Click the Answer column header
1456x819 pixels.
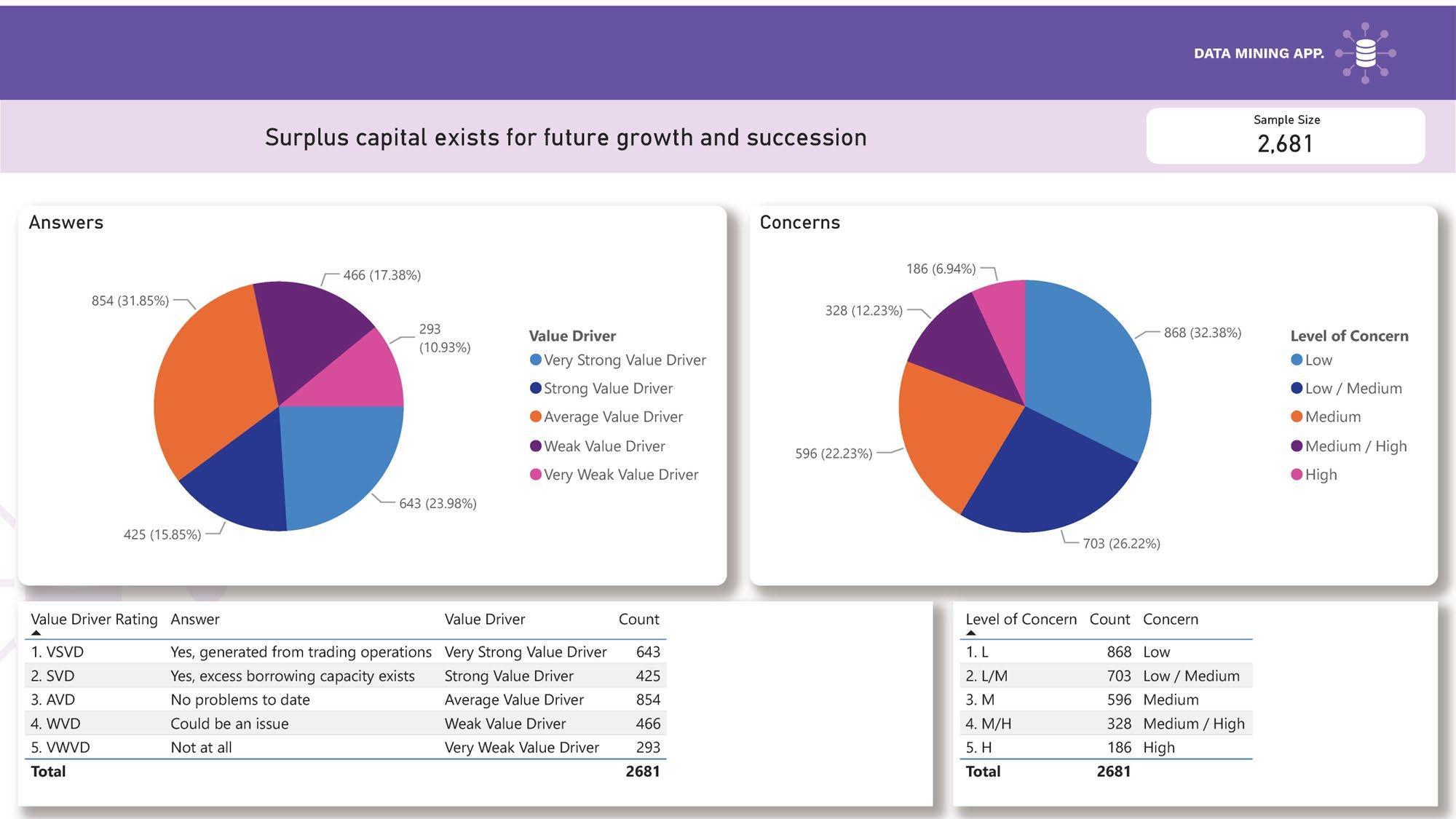[194, 620]
